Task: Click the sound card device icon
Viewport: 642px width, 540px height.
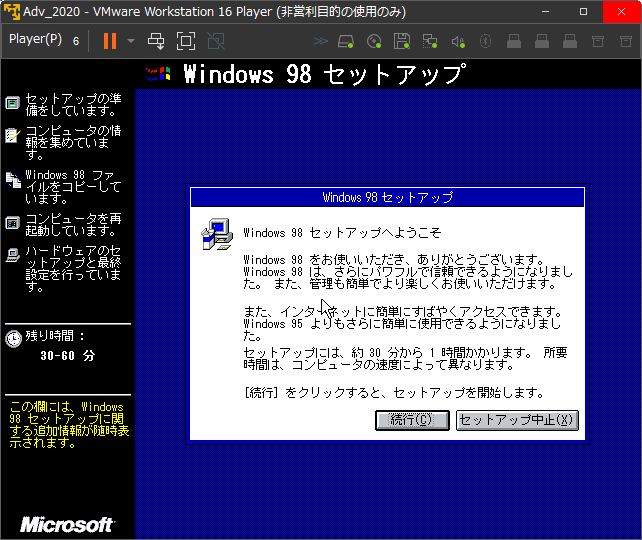Action: coord(458,42)
